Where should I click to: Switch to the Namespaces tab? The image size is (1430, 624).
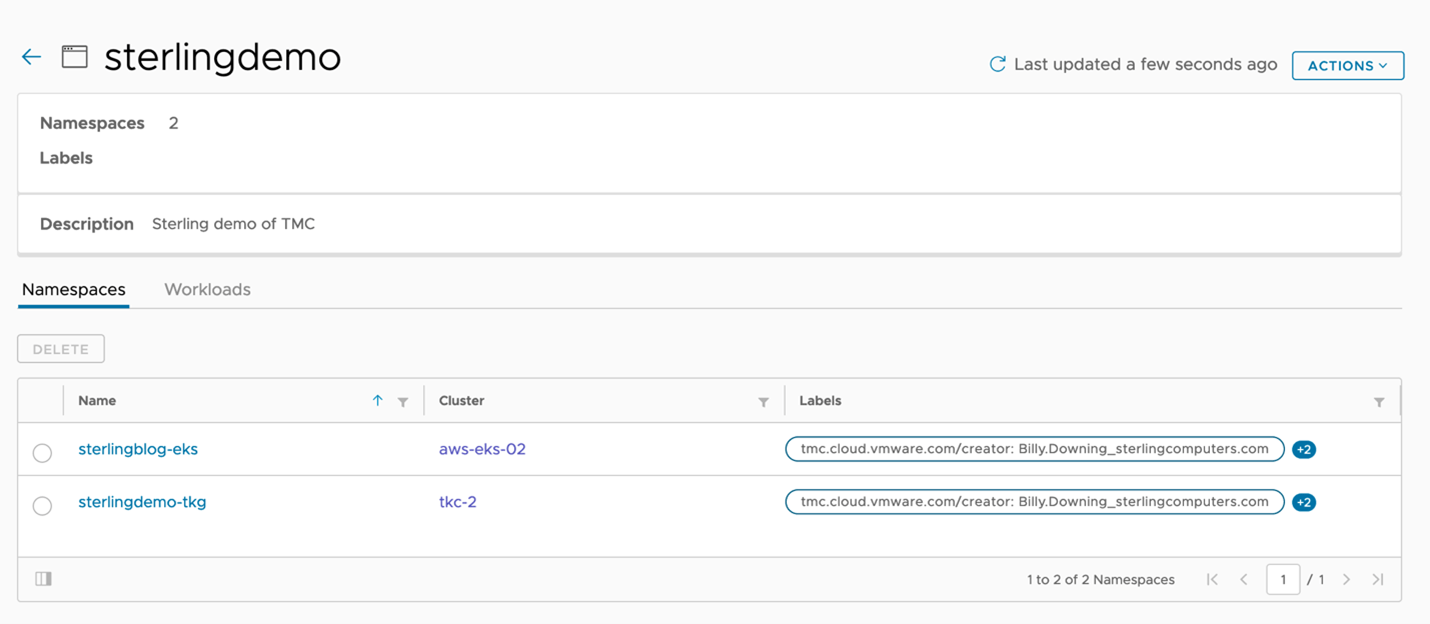(74, 290)
